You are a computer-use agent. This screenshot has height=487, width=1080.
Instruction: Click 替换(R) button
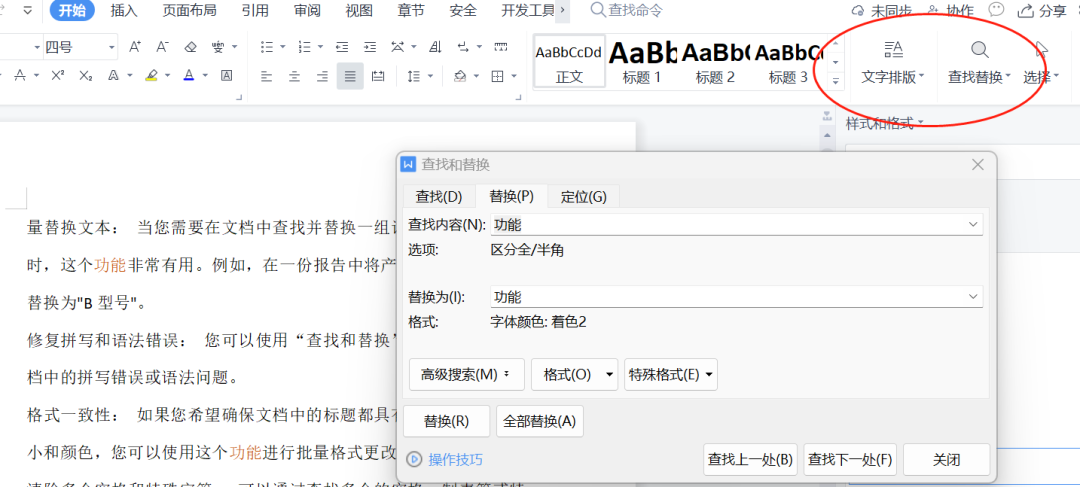tap(446, 422)
